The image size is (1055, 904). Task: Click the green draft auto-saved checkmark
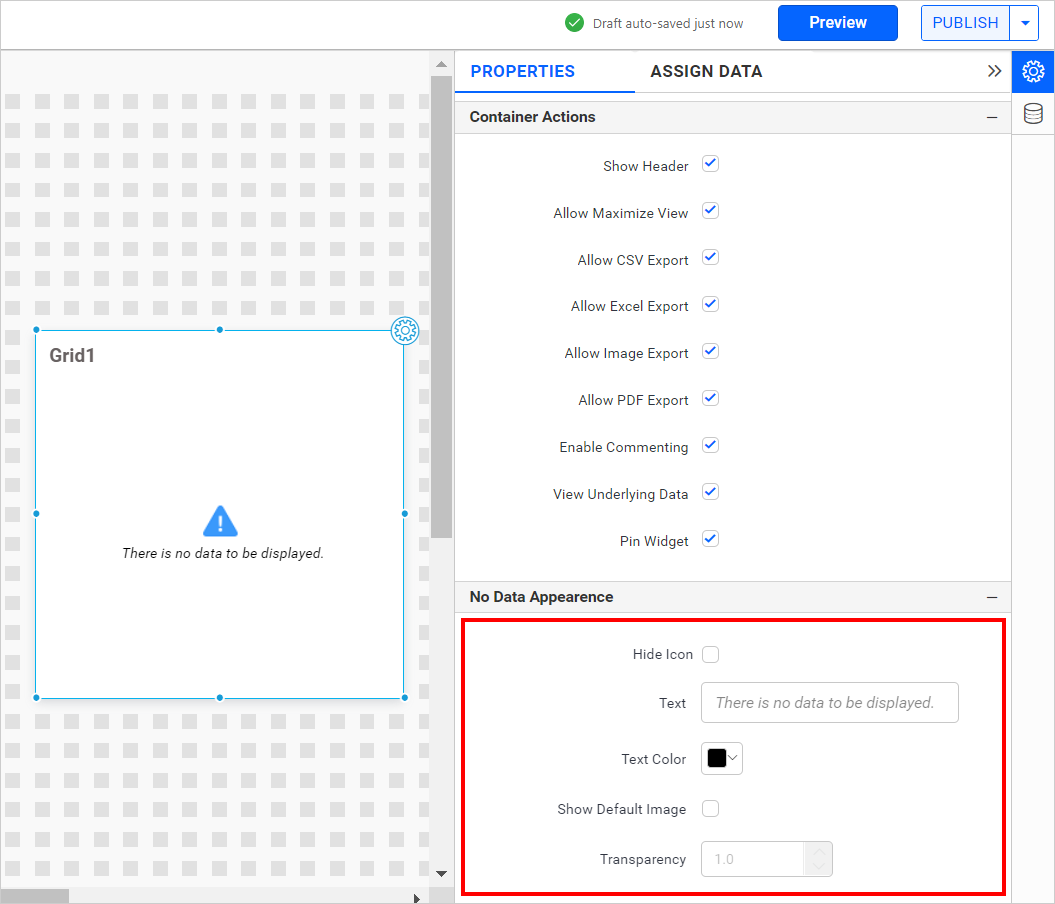(574, 23)
